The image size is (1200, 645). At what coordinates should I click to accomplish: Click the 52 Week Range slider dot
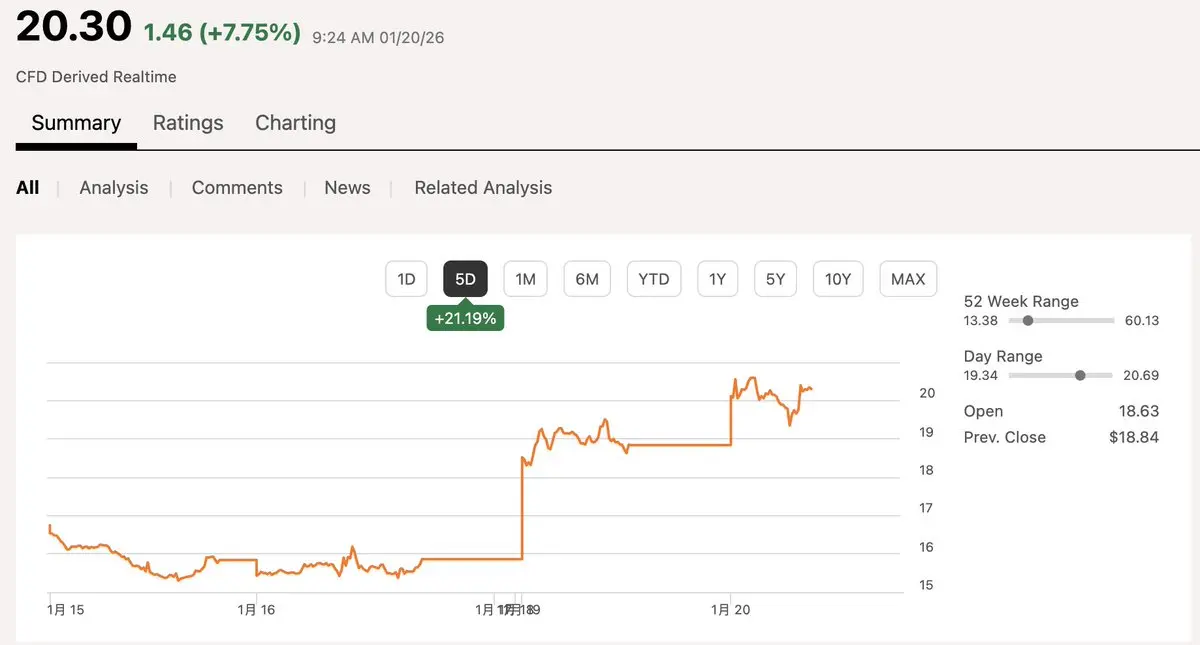tap(1028, 321)
